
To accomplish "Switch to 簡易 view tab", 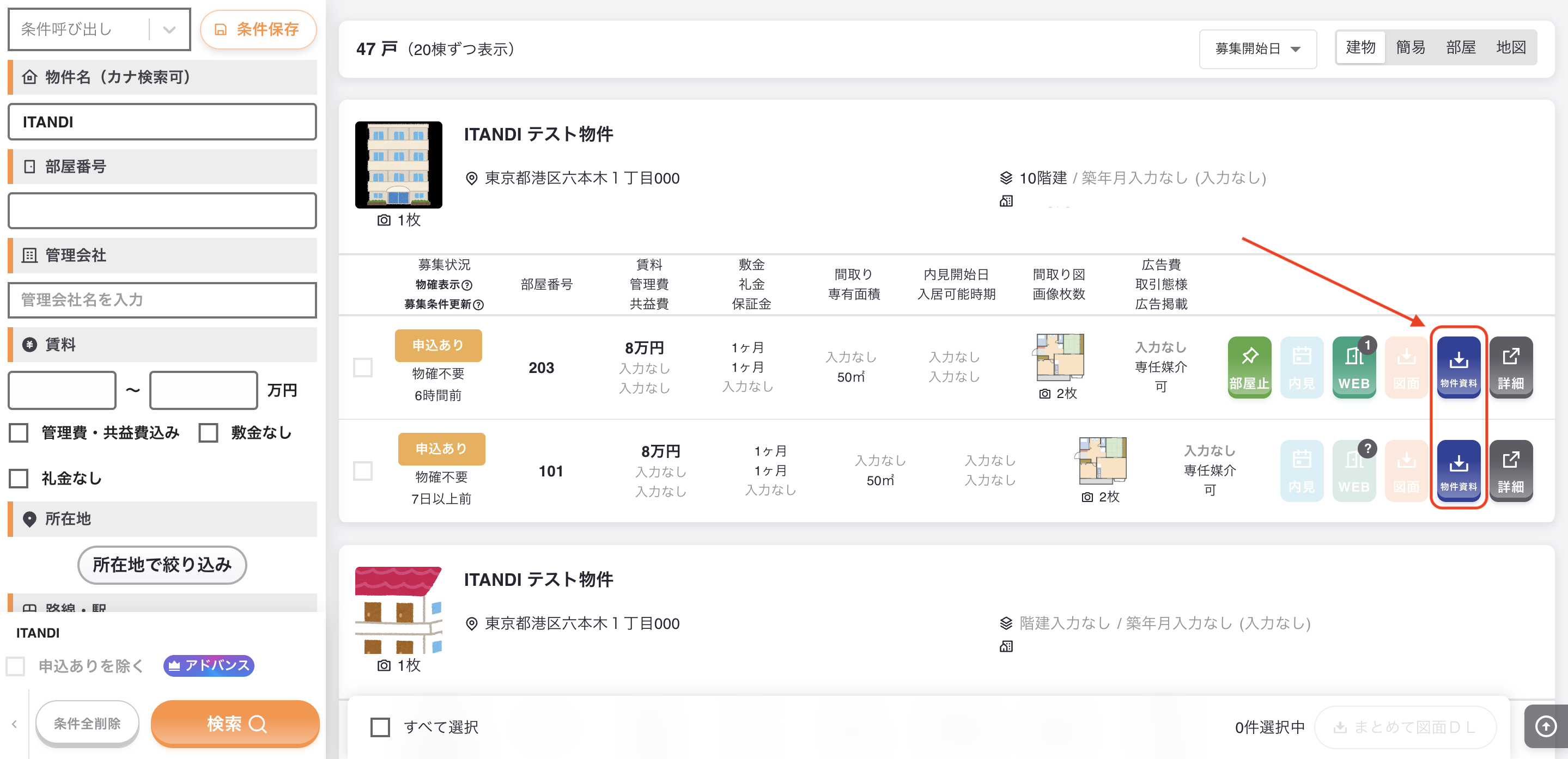I will [1411, 47].
